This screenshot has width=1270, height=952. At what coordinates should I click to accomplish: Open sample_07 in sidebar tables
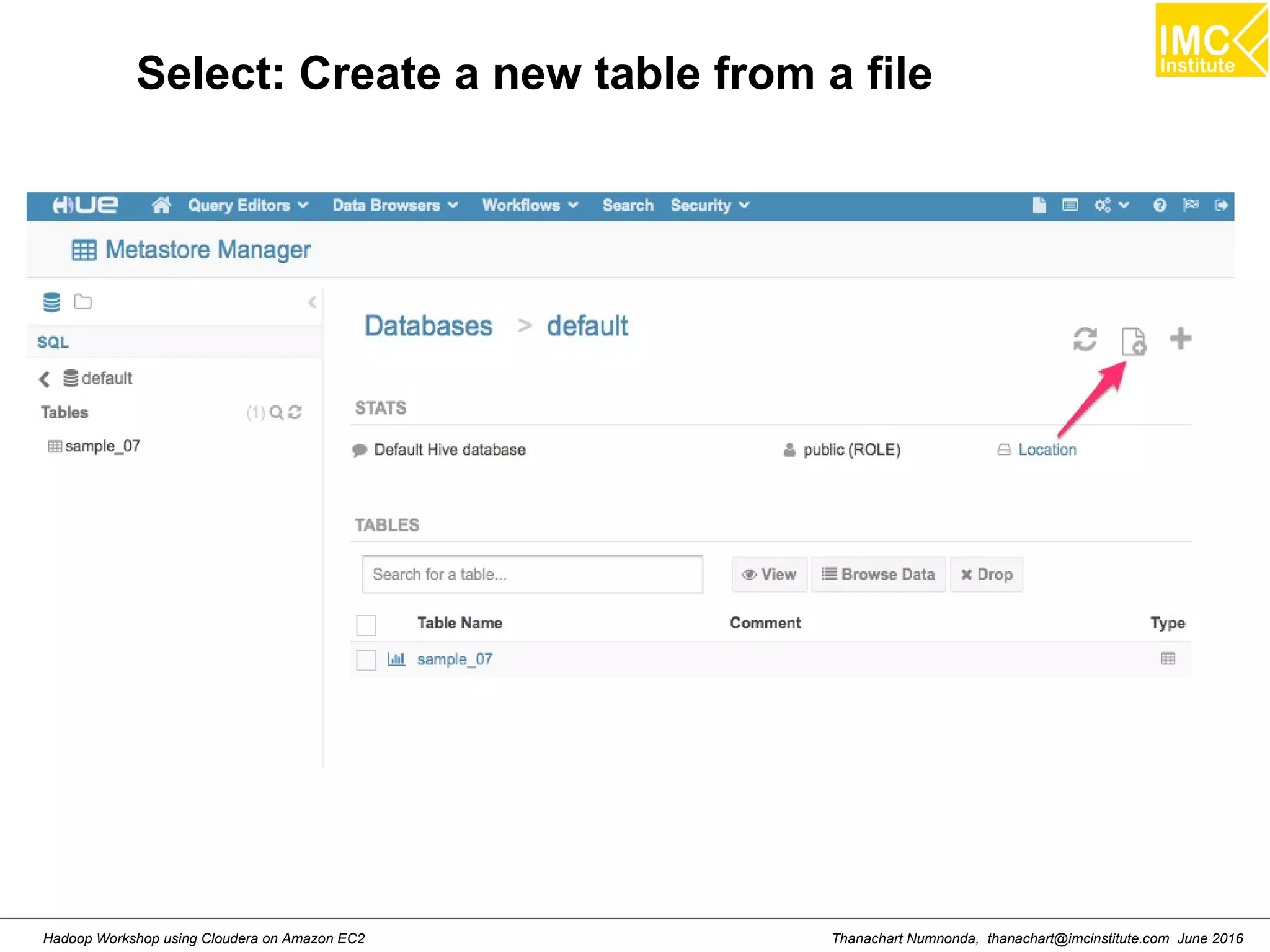click(x=94, y=446)
